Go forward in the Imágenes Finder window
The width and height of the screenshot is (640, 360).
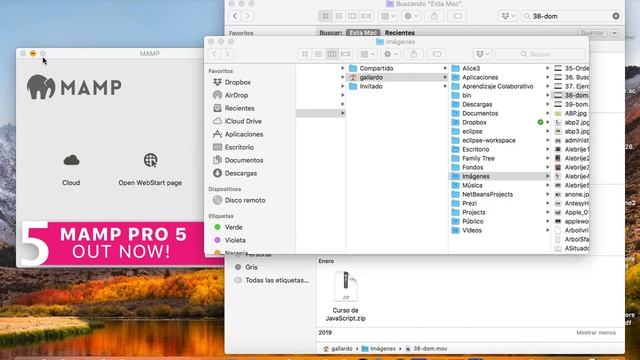[227, 54]
